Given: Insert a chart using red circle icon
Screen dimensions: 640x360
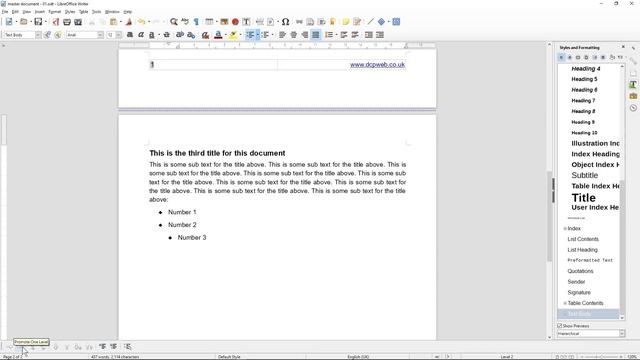Looking at the screenshot, I should click(235, 22).
